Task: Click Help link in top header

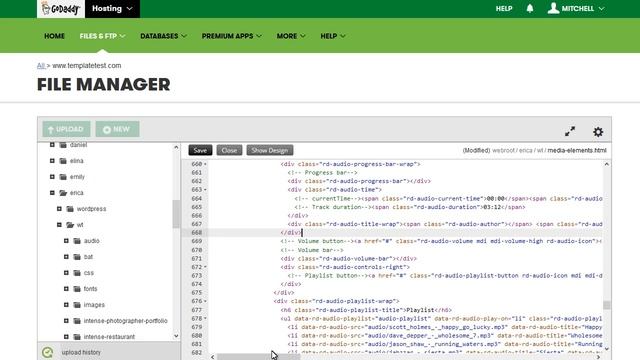Action: click(x=504, y=9)
